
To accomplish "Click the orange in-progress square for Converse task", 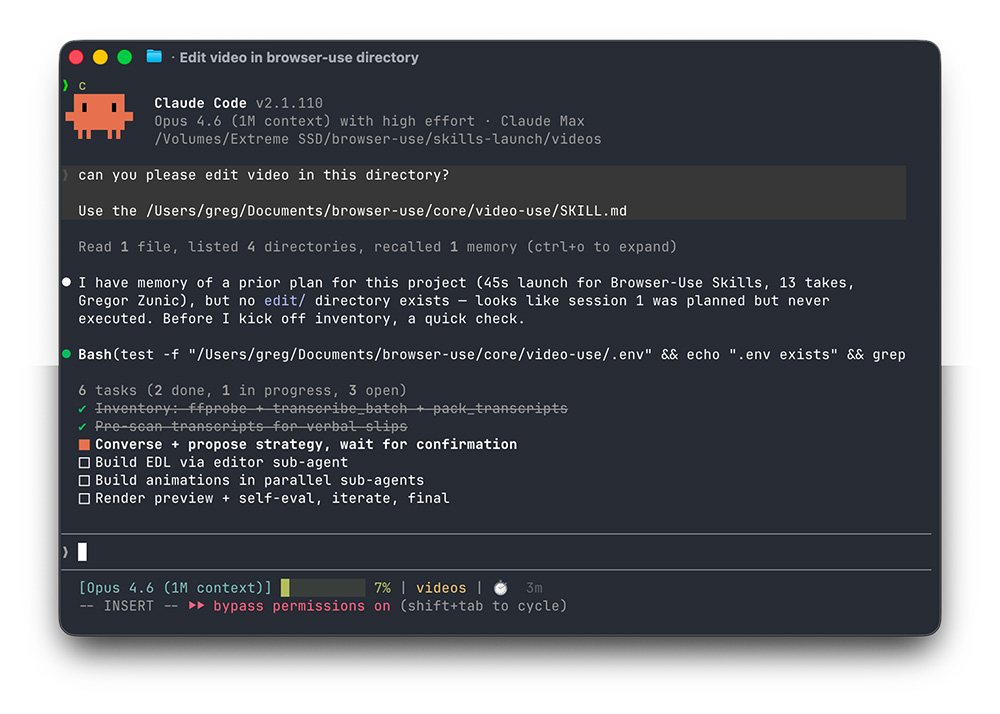I will click(x=84, y=444).
